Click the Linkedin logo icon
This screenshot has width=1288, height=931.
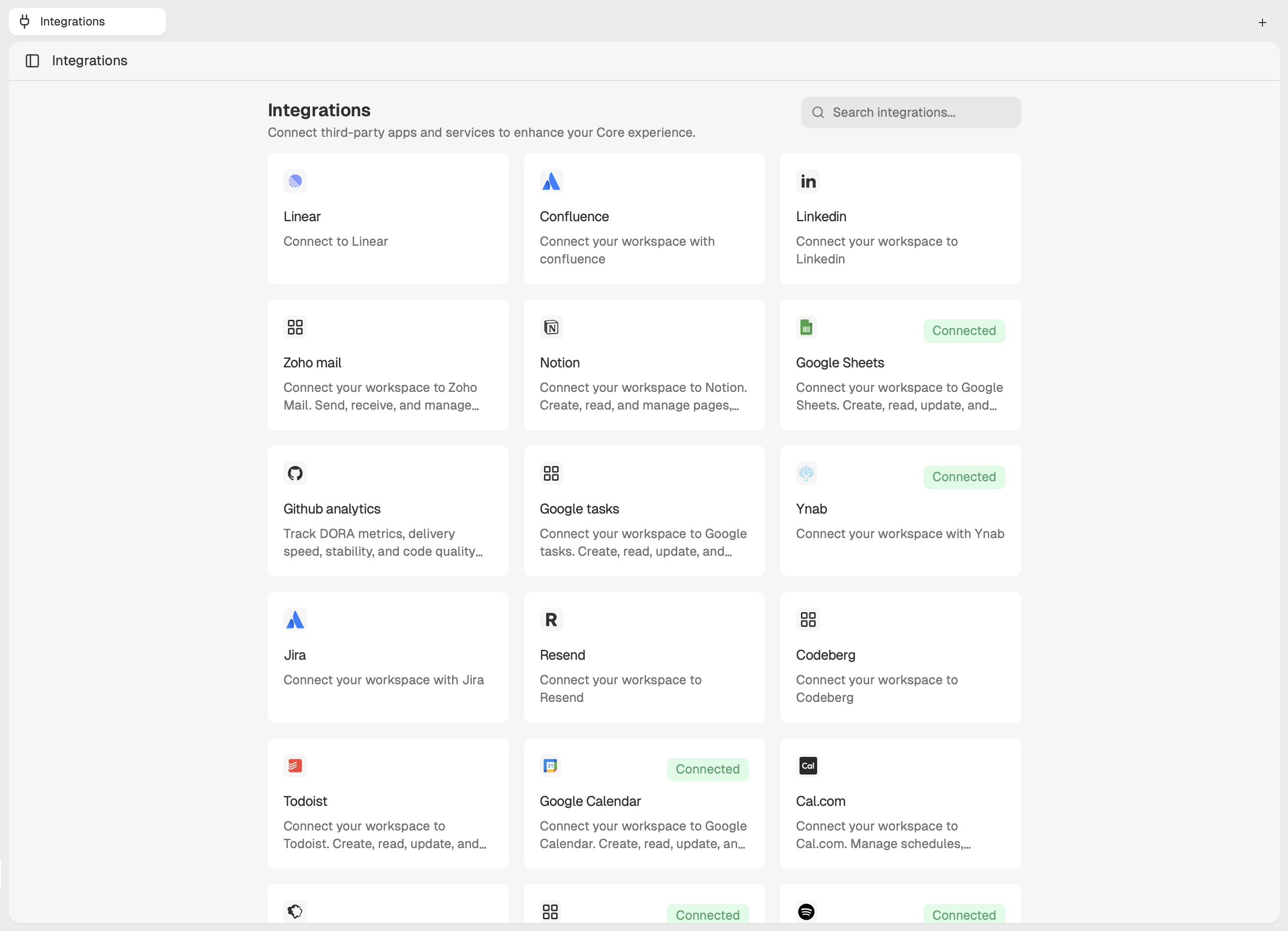pyautogui.click(x=807, y=181)
